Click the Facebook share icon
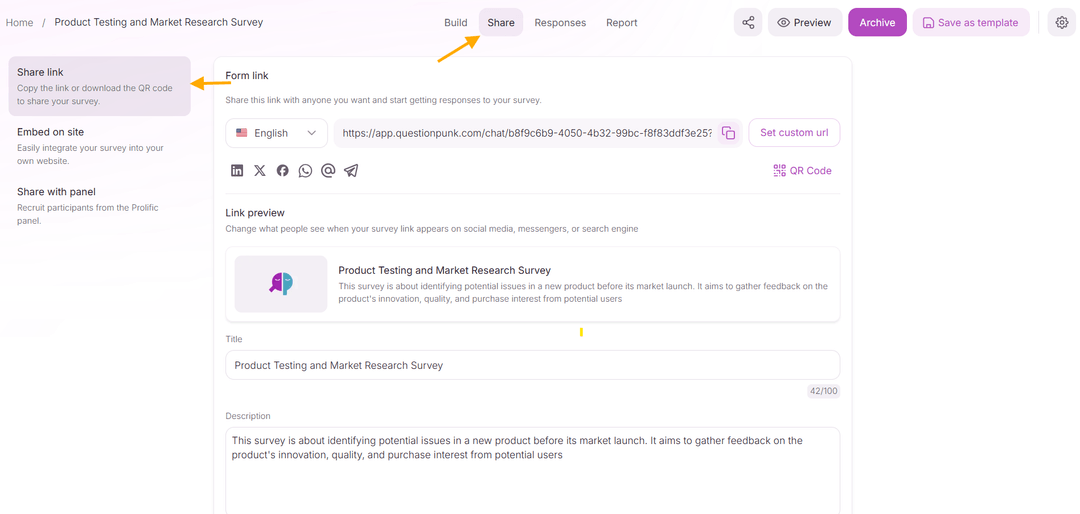The height and width of the screenshot is (514, 1080). (283, 171)
